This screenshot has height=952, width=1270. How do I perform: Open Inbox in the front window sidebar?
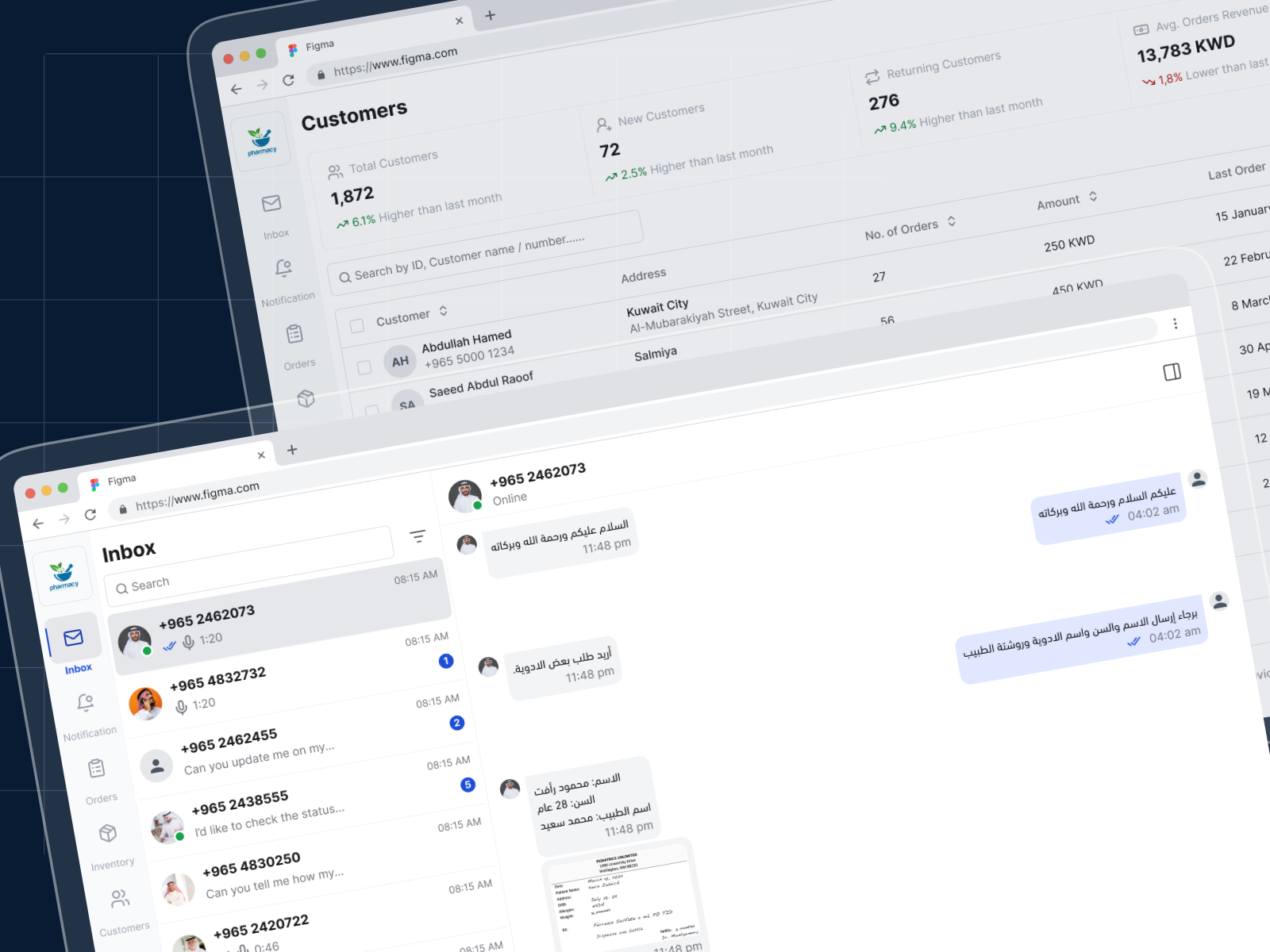click(74, 639)
